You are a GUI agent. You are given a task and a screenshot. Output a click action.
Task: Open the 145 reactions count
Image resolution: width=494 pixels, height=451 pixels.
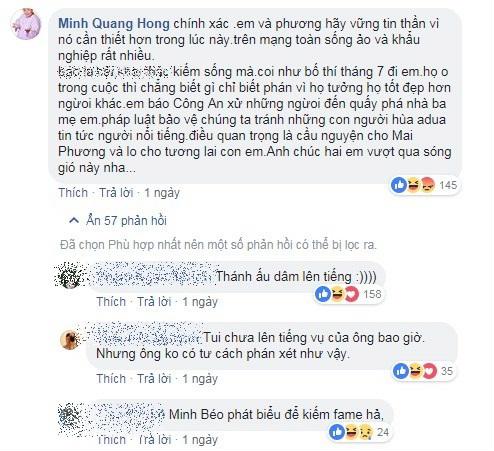click(x=448, y=185)
